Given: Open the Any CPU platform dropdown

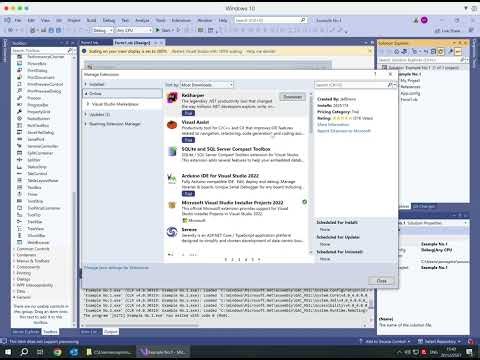Looking at the screenshot, I should point(134,30).
